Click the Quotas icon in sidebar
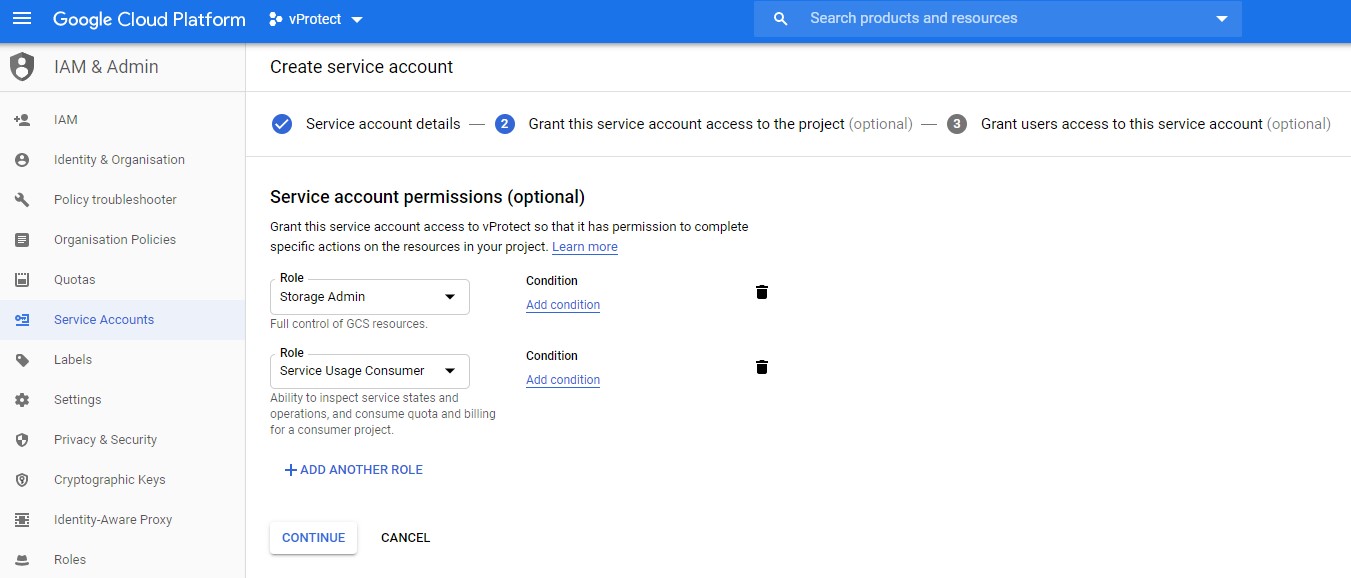Viewport: 1351px width, 578px height. 22,280
